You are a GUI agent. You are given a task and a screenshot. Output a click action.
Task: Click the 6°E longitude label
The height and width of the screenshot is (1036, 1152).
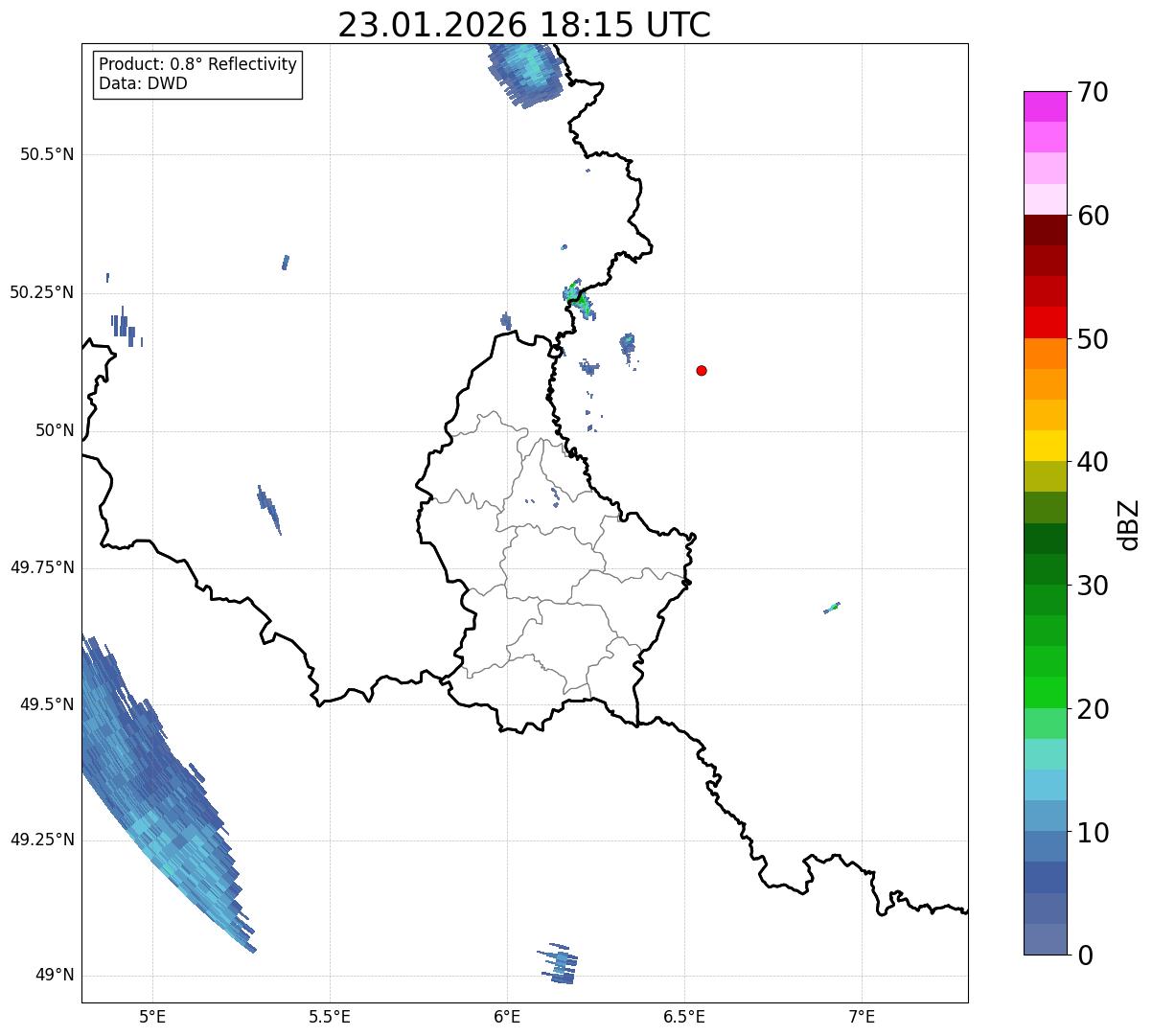pos(507,1016)
